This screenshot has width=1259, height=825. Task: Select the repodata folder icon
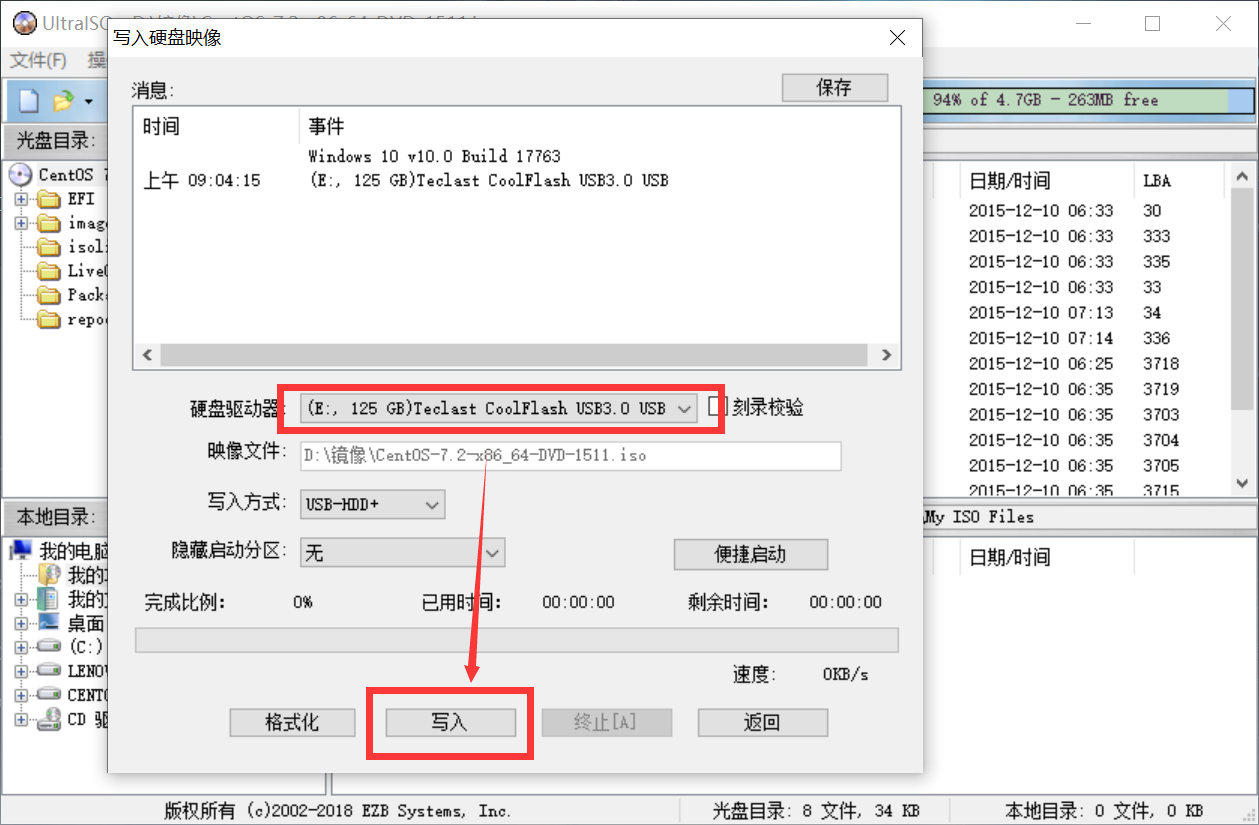(49, 320)
